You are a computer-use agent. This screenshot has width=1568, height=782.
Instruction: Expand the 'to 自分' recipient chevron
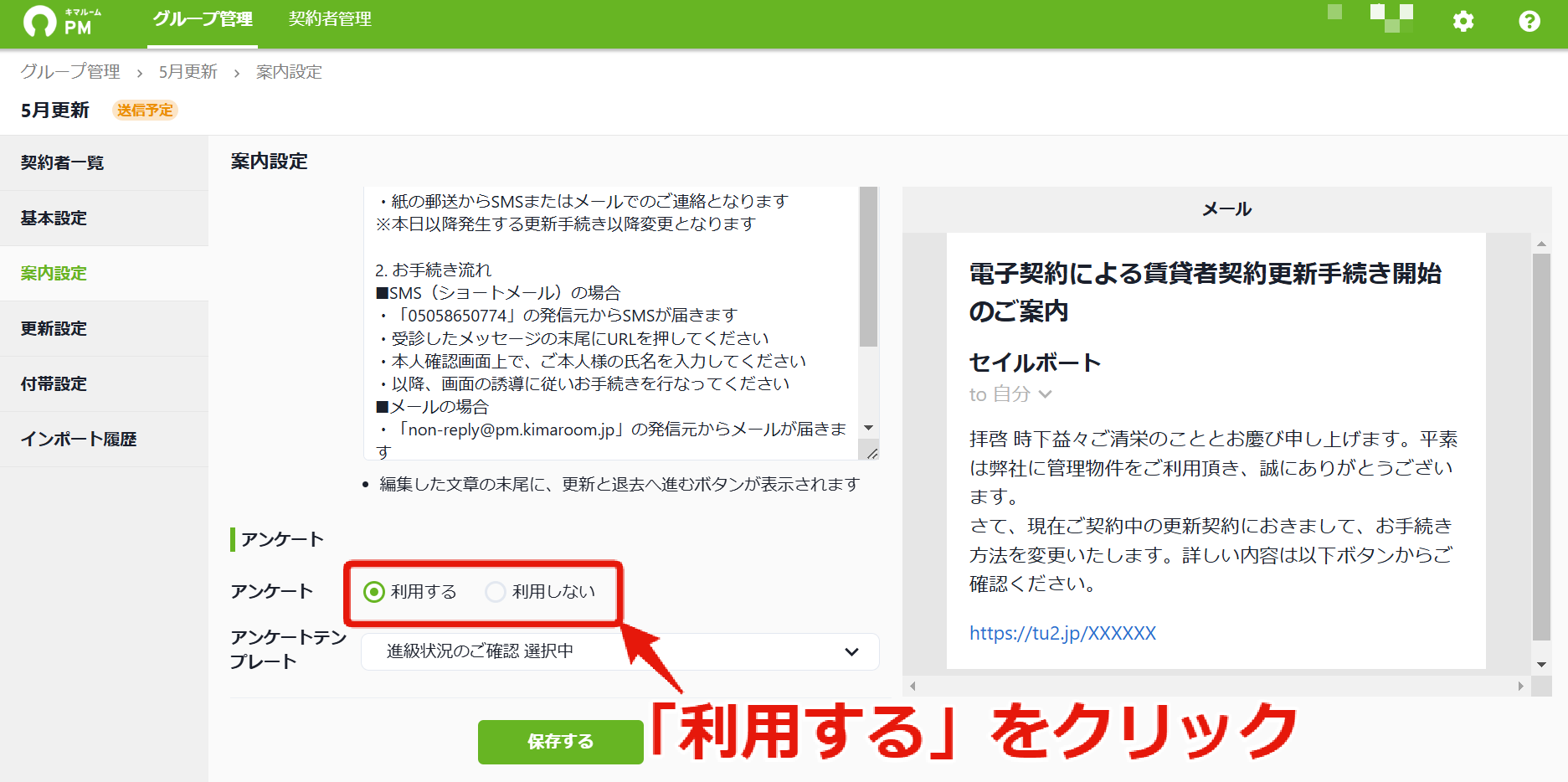click(x=1045, y=394)
